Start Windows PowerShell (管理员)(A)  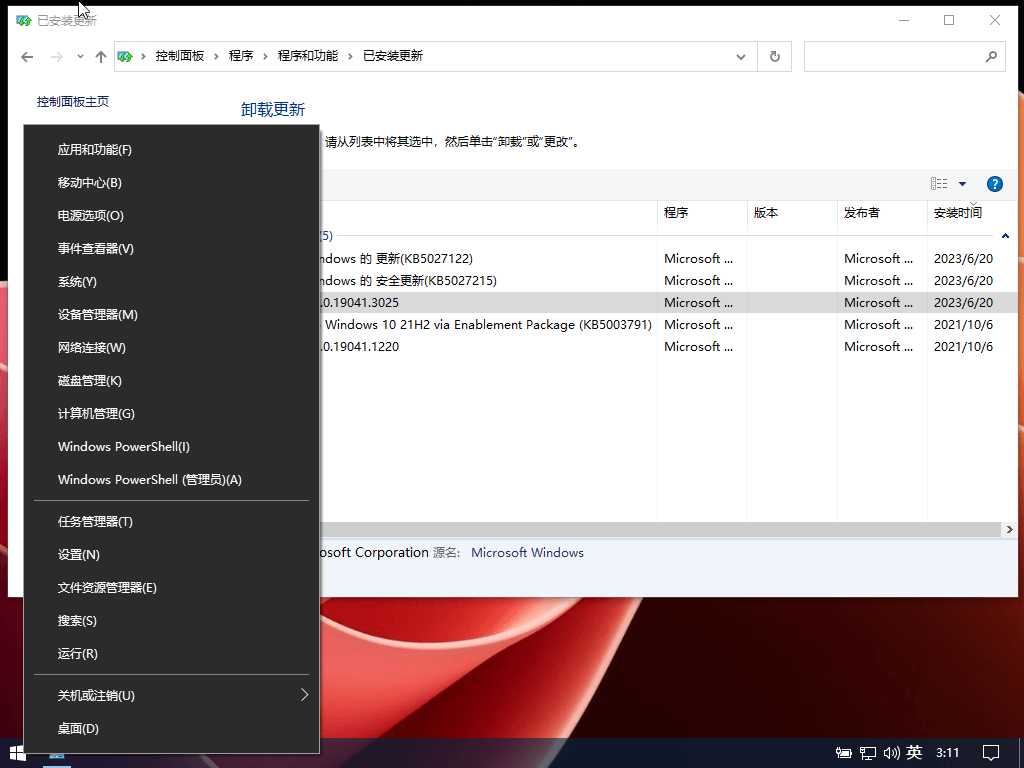click(x=171, y=479)
